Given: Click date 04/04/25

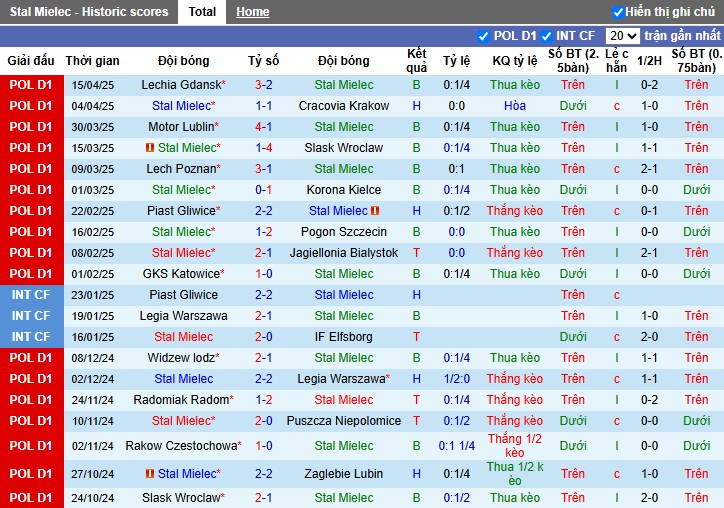Looking at the screenshot, I should point(92,106).
